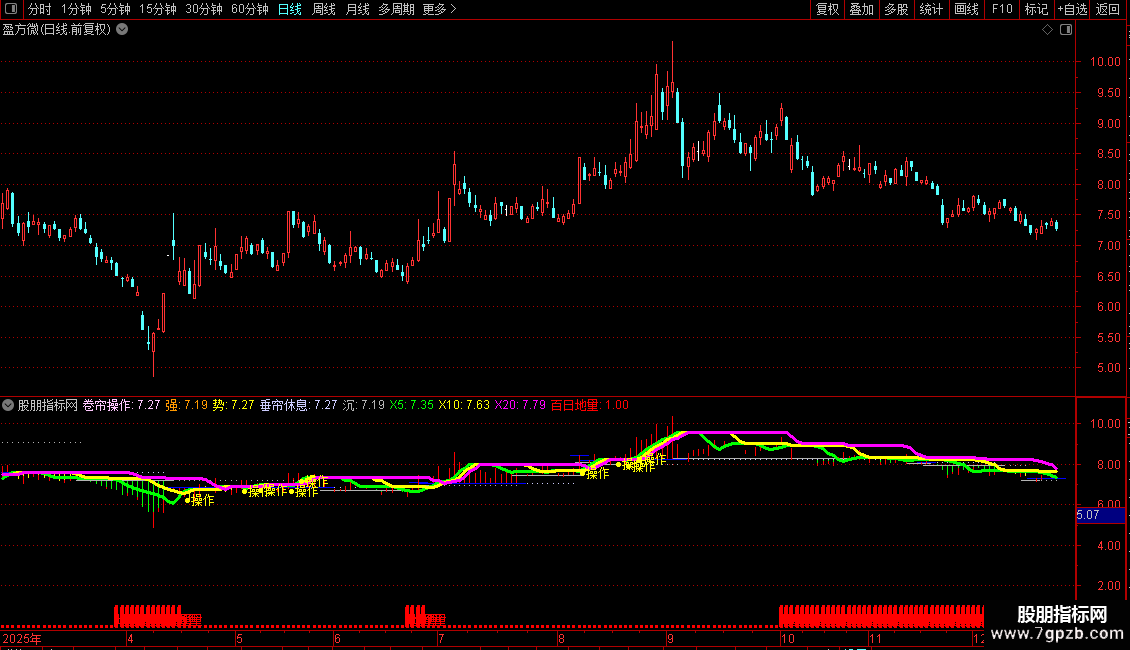Select the 1分钟 period
1130x650 pixels.
coord(76,9)
